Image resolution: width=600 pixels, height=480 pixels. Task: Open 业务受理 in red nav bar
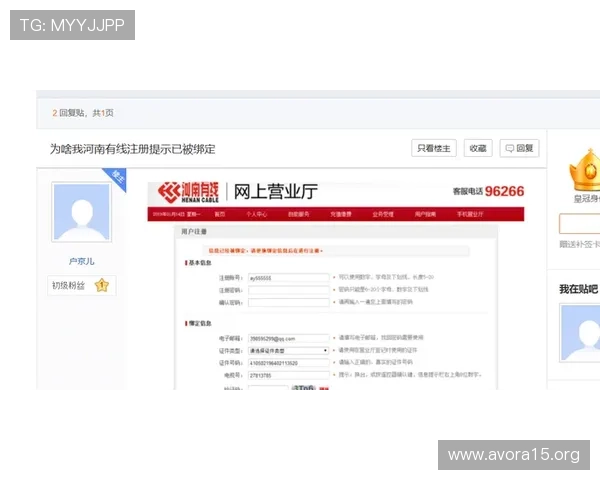[x=383, y=214]
